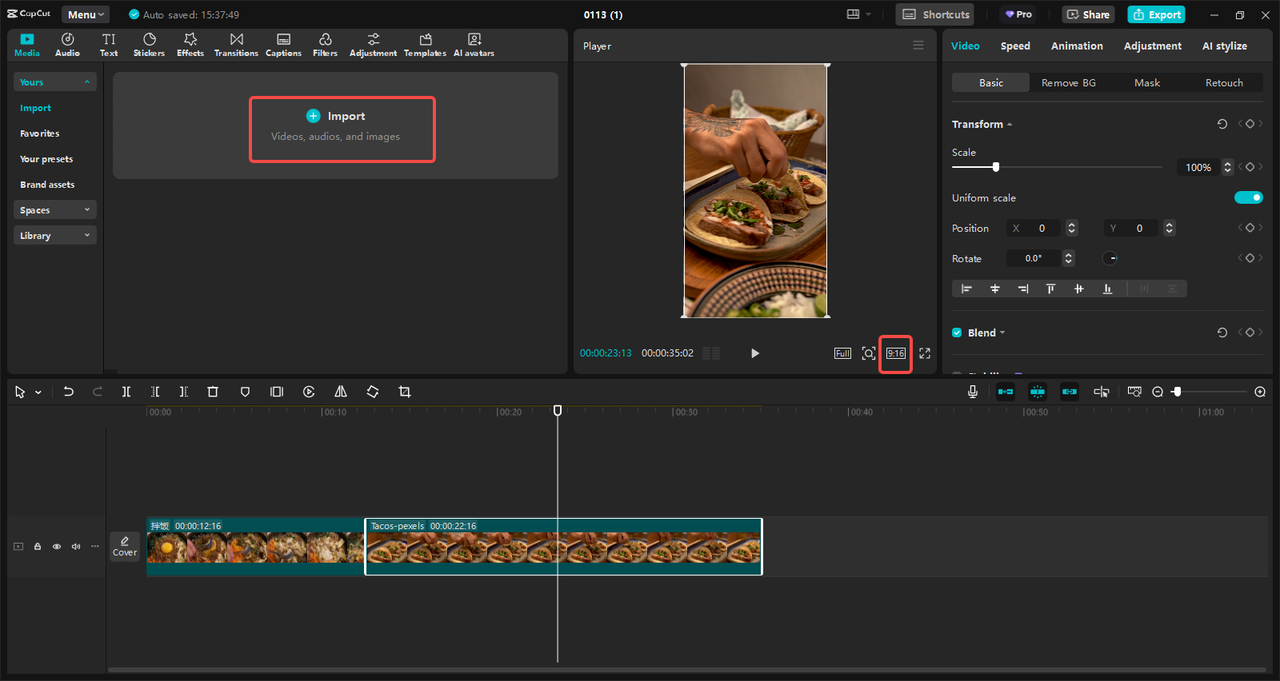Click the freeze frame icon
This screenshot has width=1280, height=681.
[277, 392]
